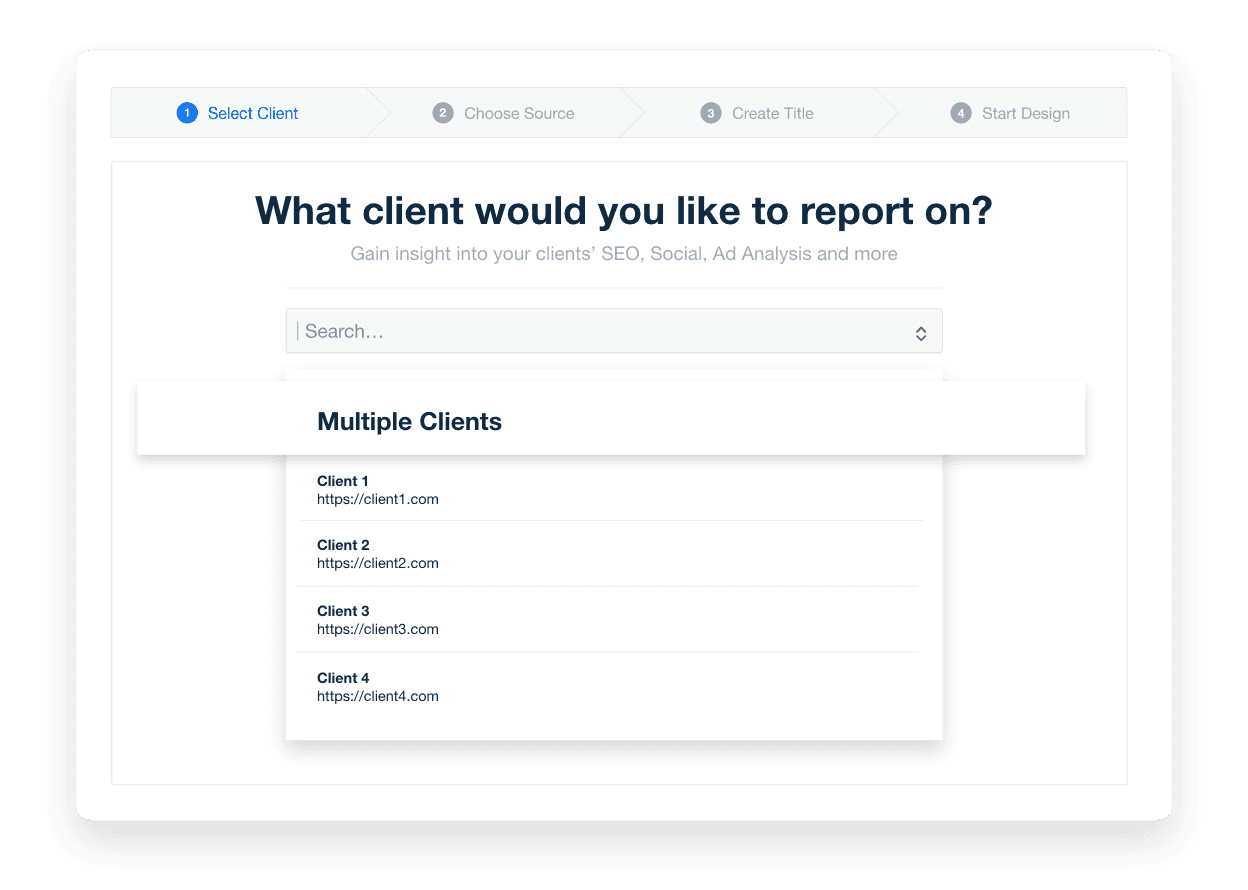Click the https://client1.com URL

tap(378, 499)
